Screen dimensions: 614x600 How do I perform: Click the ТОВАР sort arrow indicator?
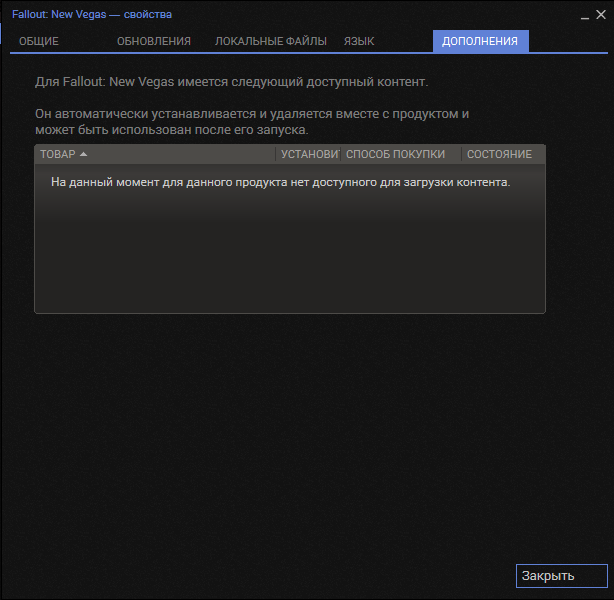tap(83, 154)
